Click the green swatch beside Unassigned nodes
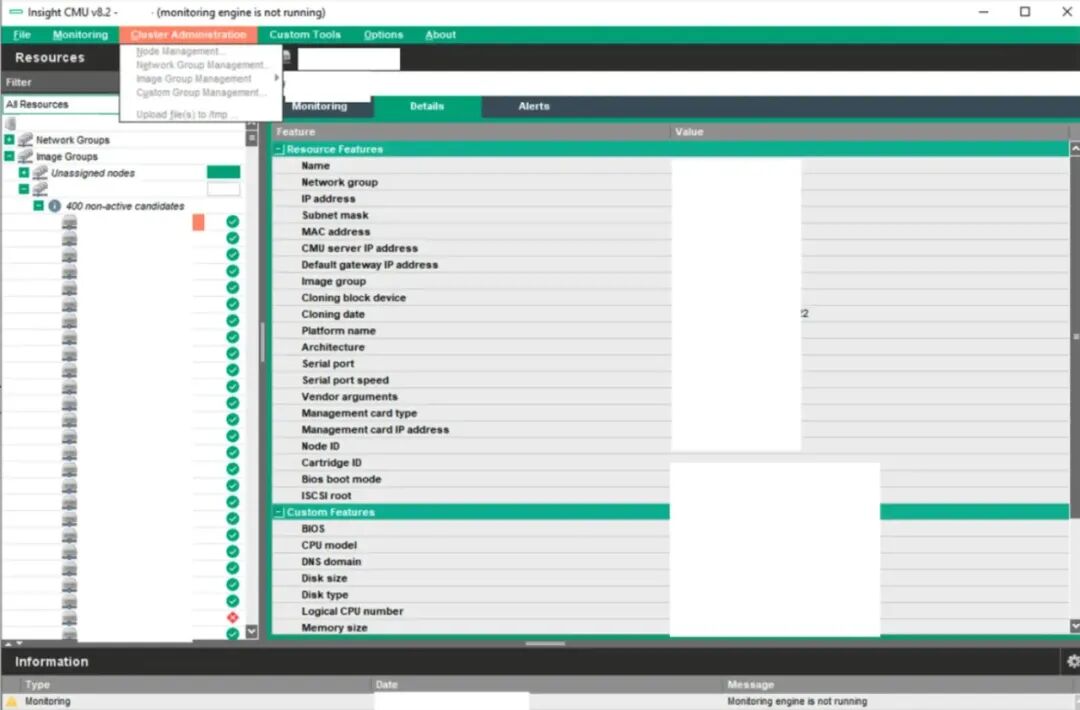The image size is (1080, 710). (223, 172)
